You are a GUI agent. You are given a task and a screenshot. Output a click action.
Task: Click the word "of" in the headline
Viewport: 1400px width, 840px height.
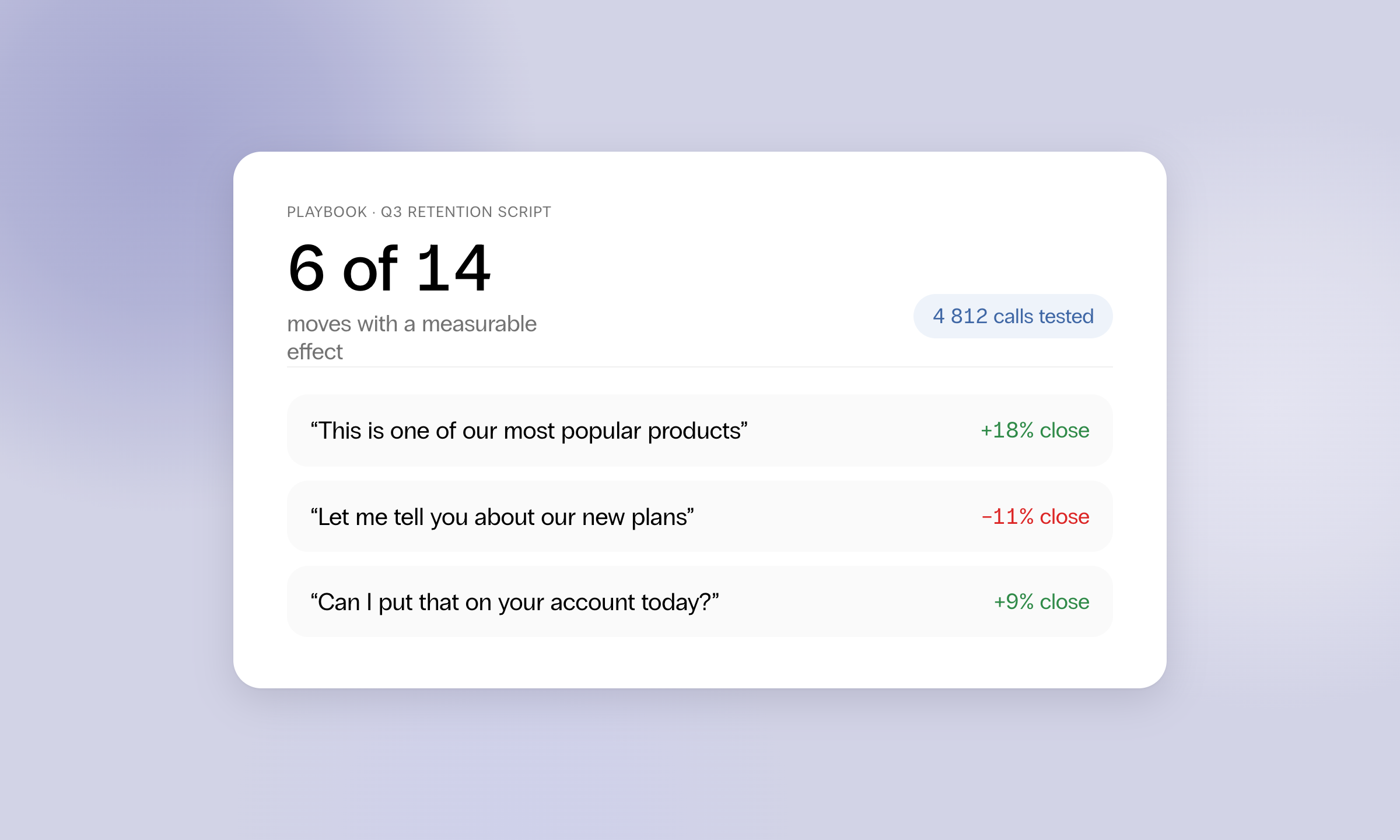(x=370, y=268)
